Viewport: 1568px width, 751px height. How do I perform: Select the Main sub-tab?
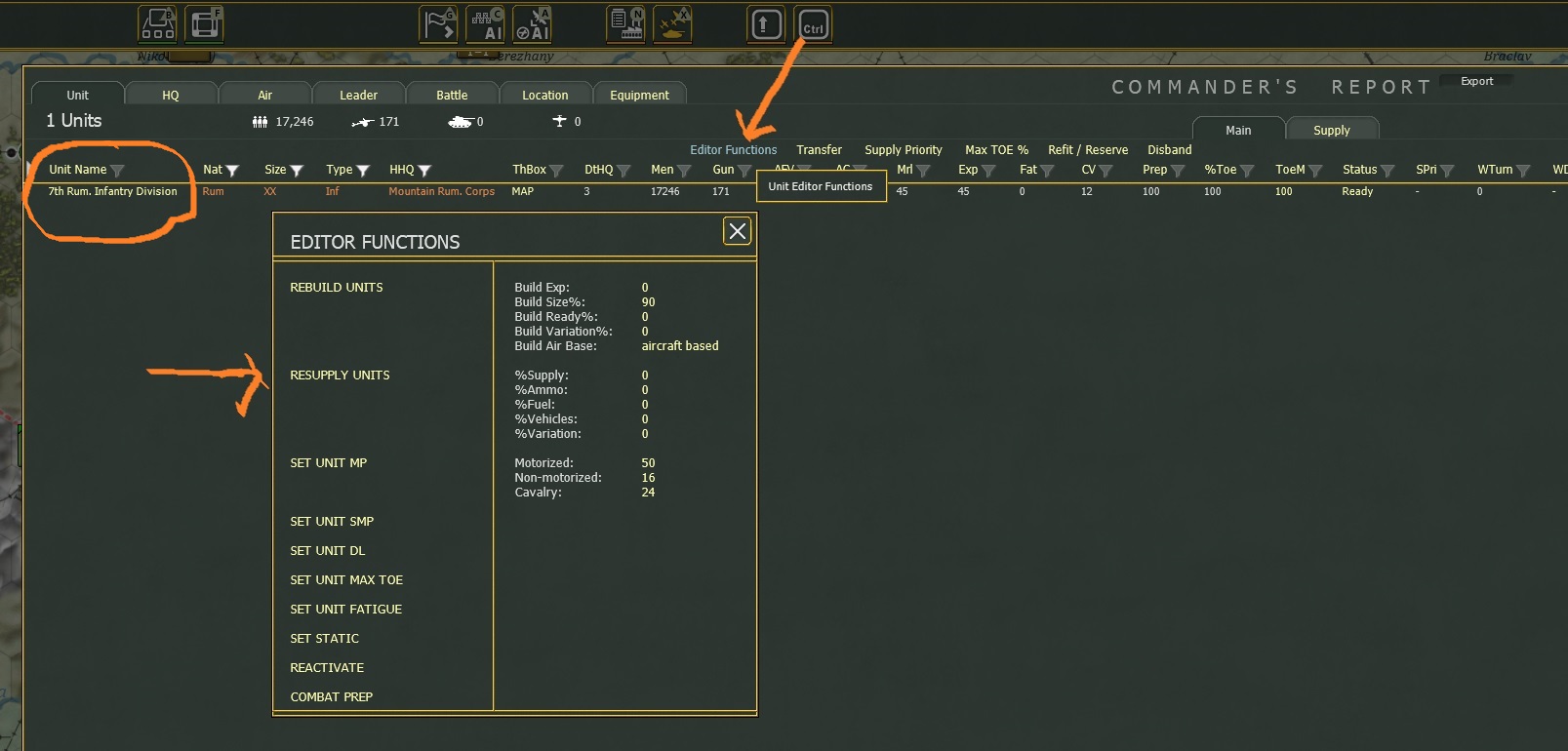[x=1238, y=130]
